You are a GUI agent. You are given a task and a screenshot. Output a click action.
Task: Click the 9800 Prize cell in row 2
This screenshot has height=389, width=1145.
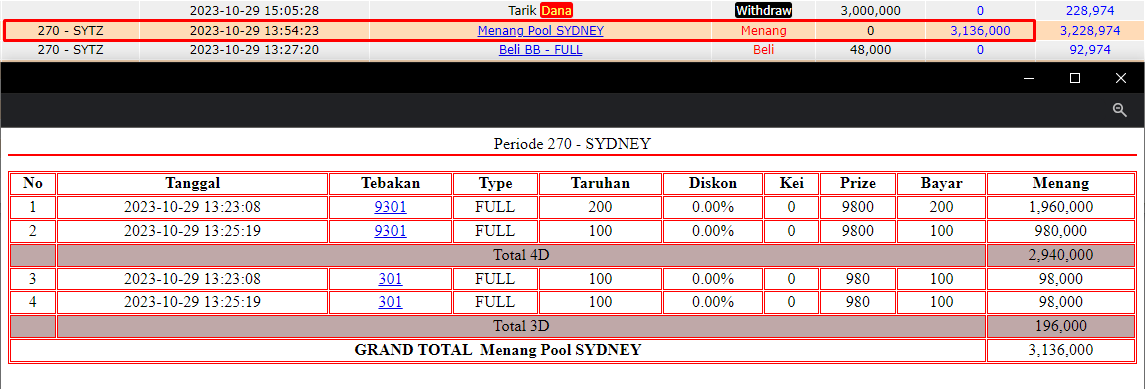[x=858, y=231]
